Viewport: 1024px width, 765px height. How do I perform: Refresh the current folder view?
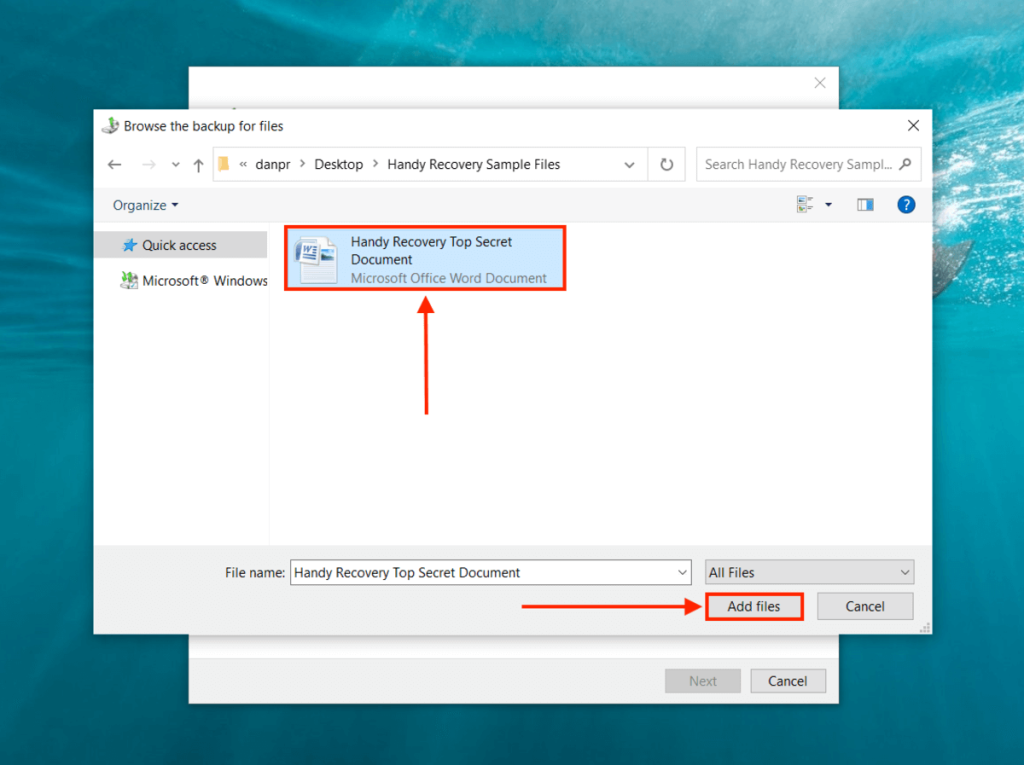(x=666, y=163)
